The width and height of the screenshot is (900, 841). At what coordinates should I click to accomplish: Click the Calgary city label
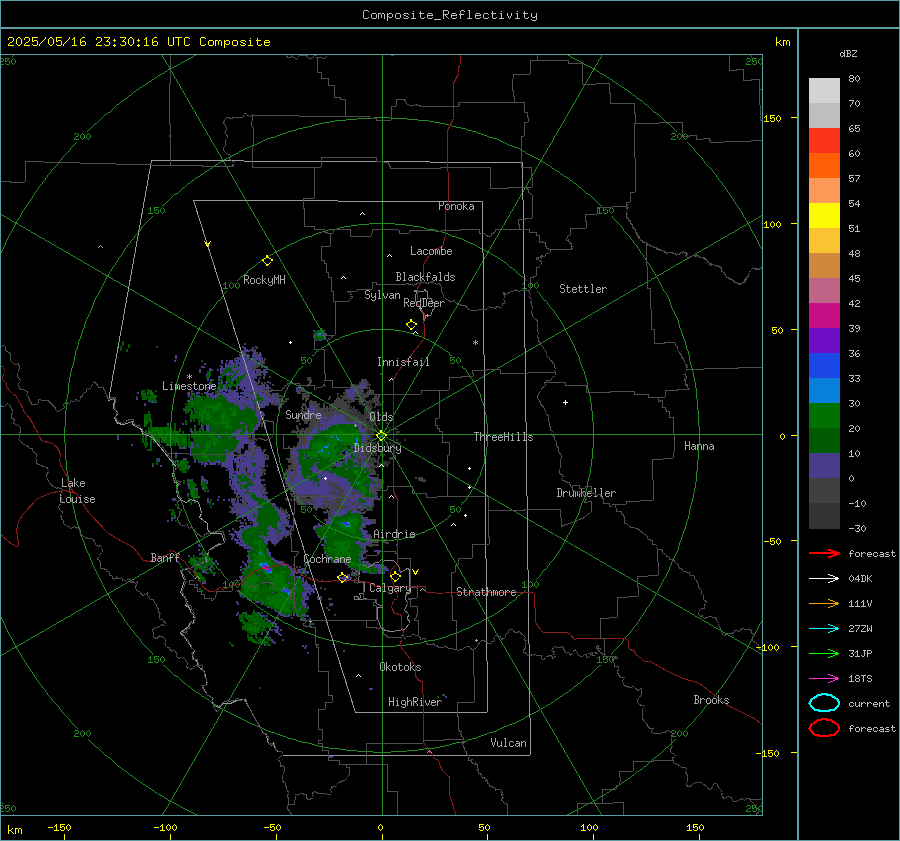(x=390, y=588)
